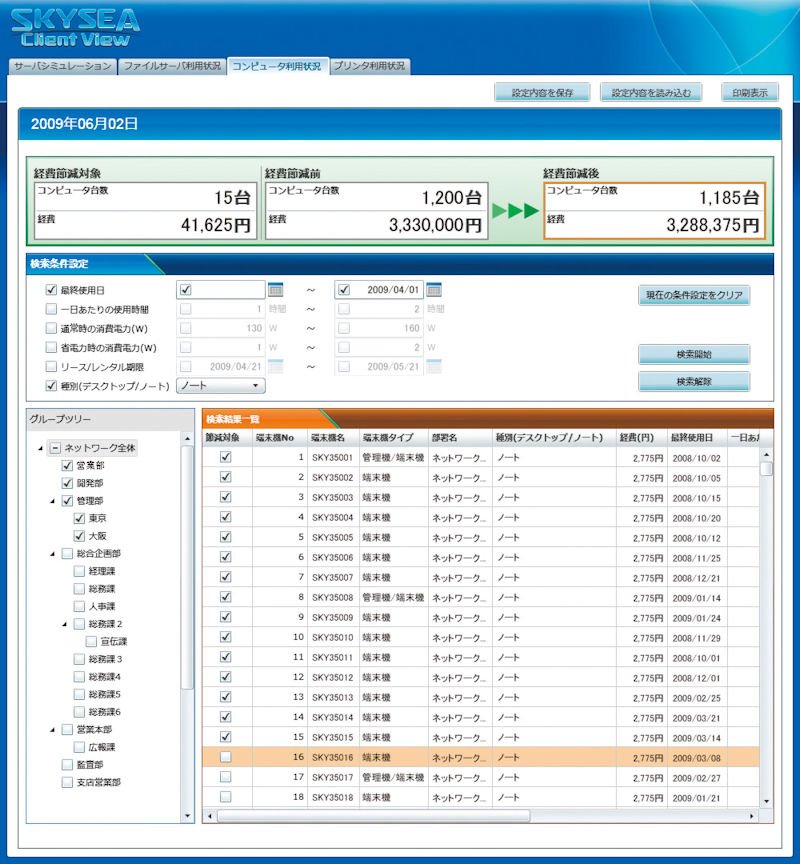Cancel search with 検索解除 button
800x864 pixels.
pyautogui.click(x=694, y=381)
